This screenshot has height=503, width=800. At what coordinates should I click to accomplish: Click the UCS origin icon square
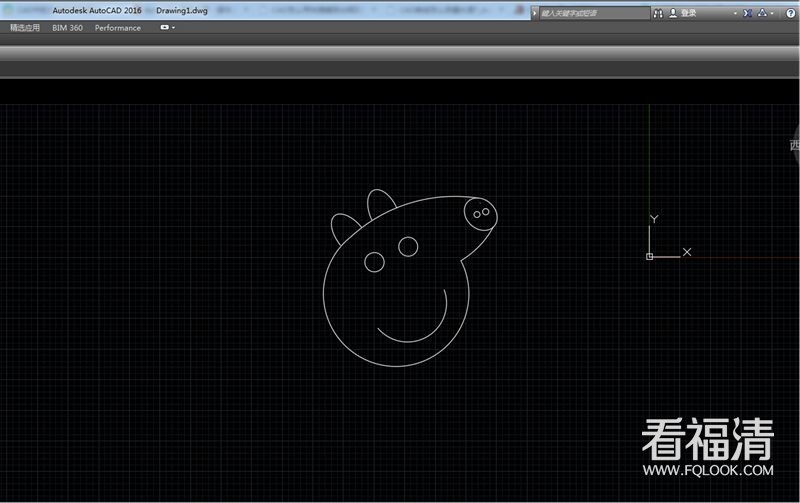coord(649,257)
